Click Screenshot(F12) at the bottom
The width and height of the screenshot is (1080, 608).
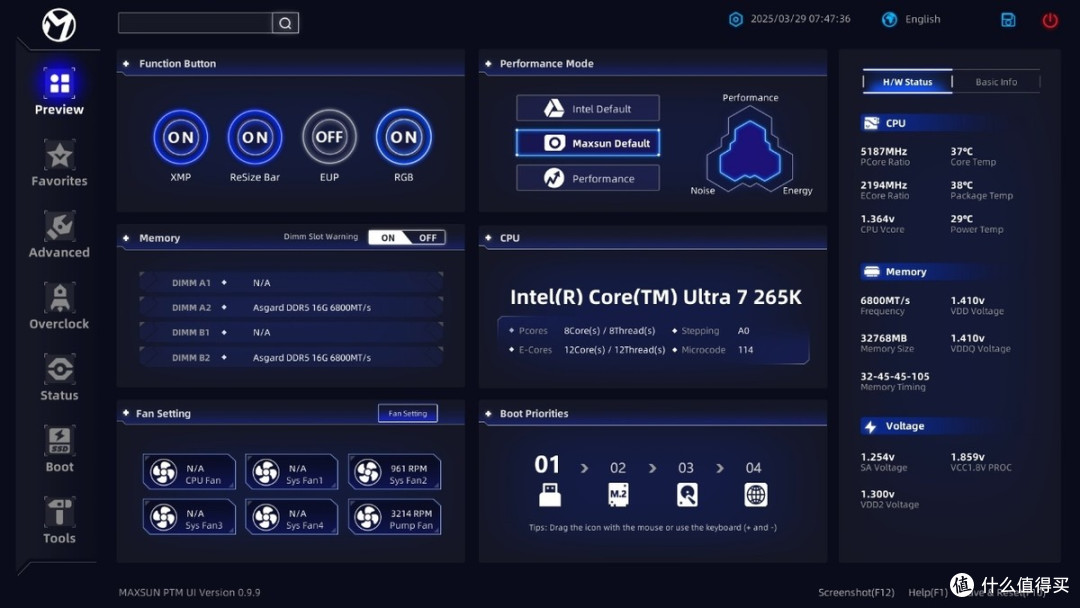pyautogui.click(x=856, y=592)
